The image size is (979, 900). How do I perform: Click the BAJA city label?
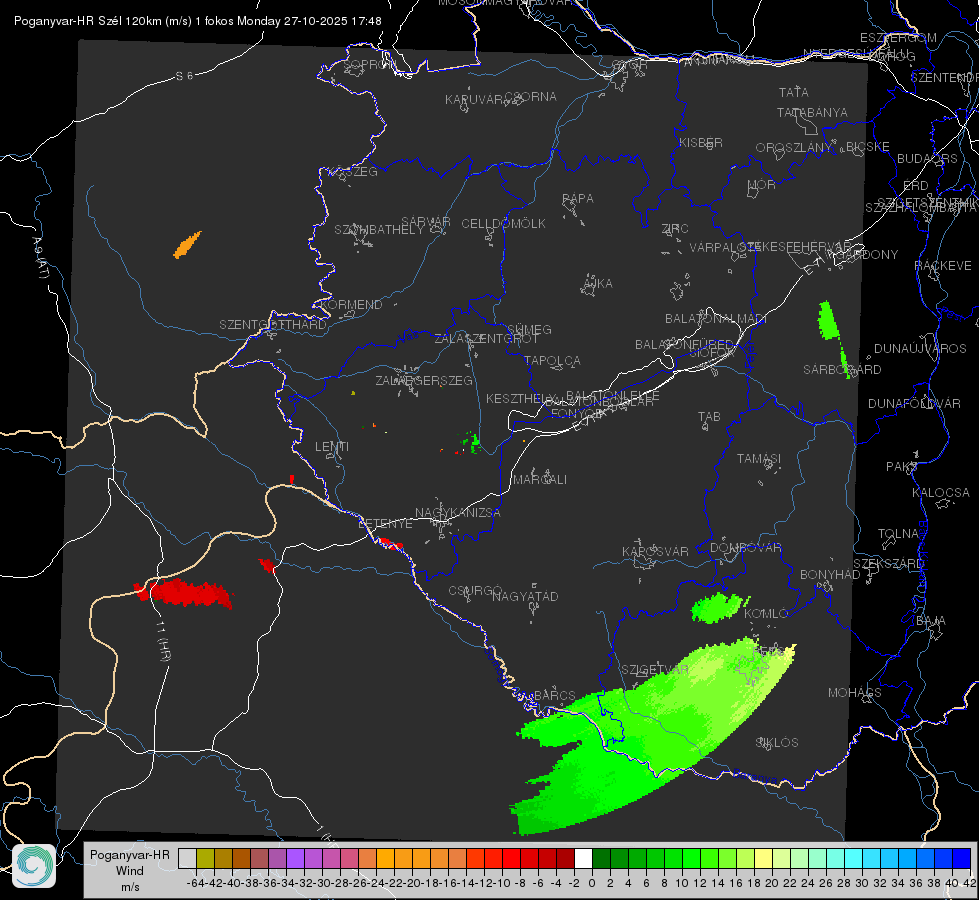(x=931, y=621)
